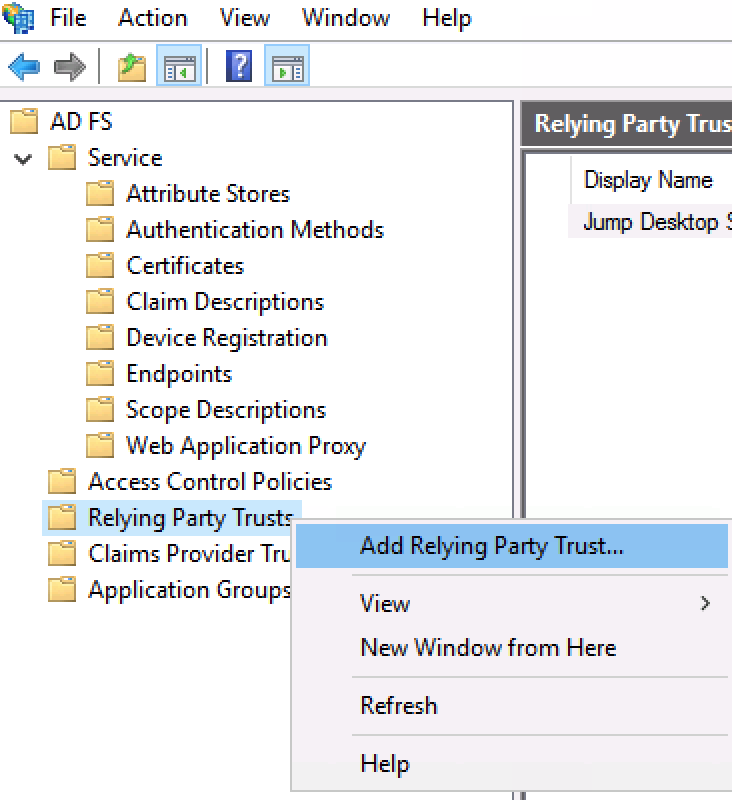Viewport: 732px width, 800px height.
Task: Select Relying Party Trusts label in the tree
Action: pyautogui.click(x=190, y=518)
